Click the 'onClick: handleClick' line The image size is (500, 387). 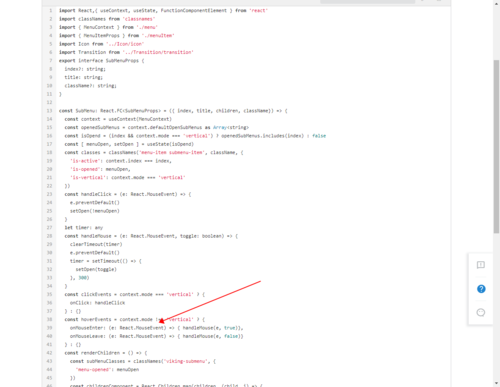[x=97, y=303]
